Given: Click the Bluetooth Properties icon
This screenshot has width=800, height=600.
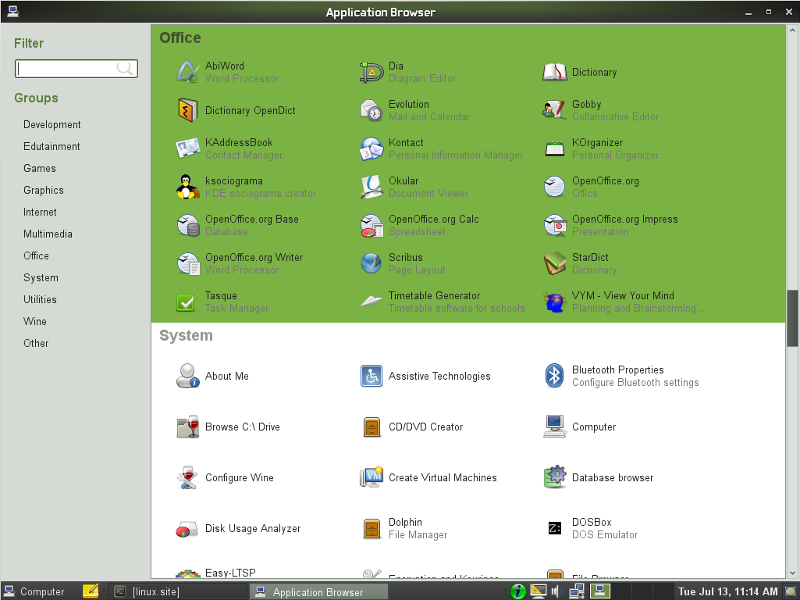Looking at the screenshot, I should pos(555,376).
